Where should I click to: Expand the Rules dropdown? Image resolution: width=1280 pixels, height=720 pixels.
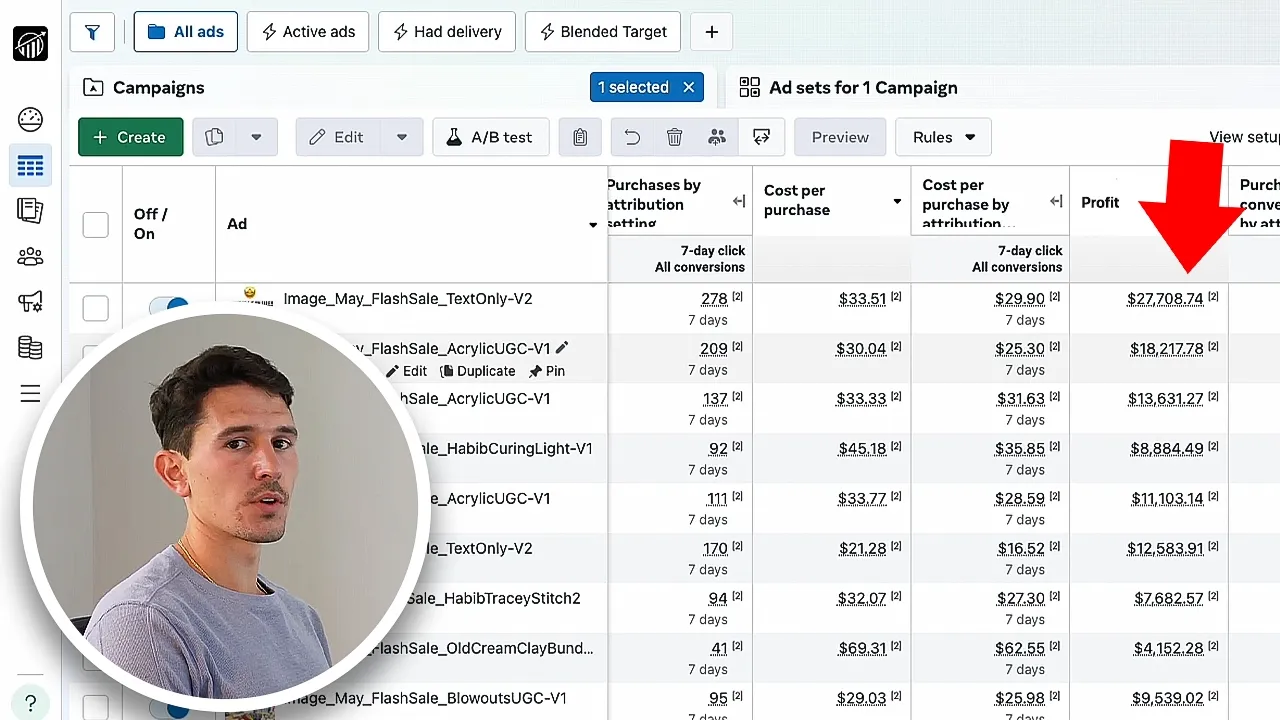[x=943, y=137]
